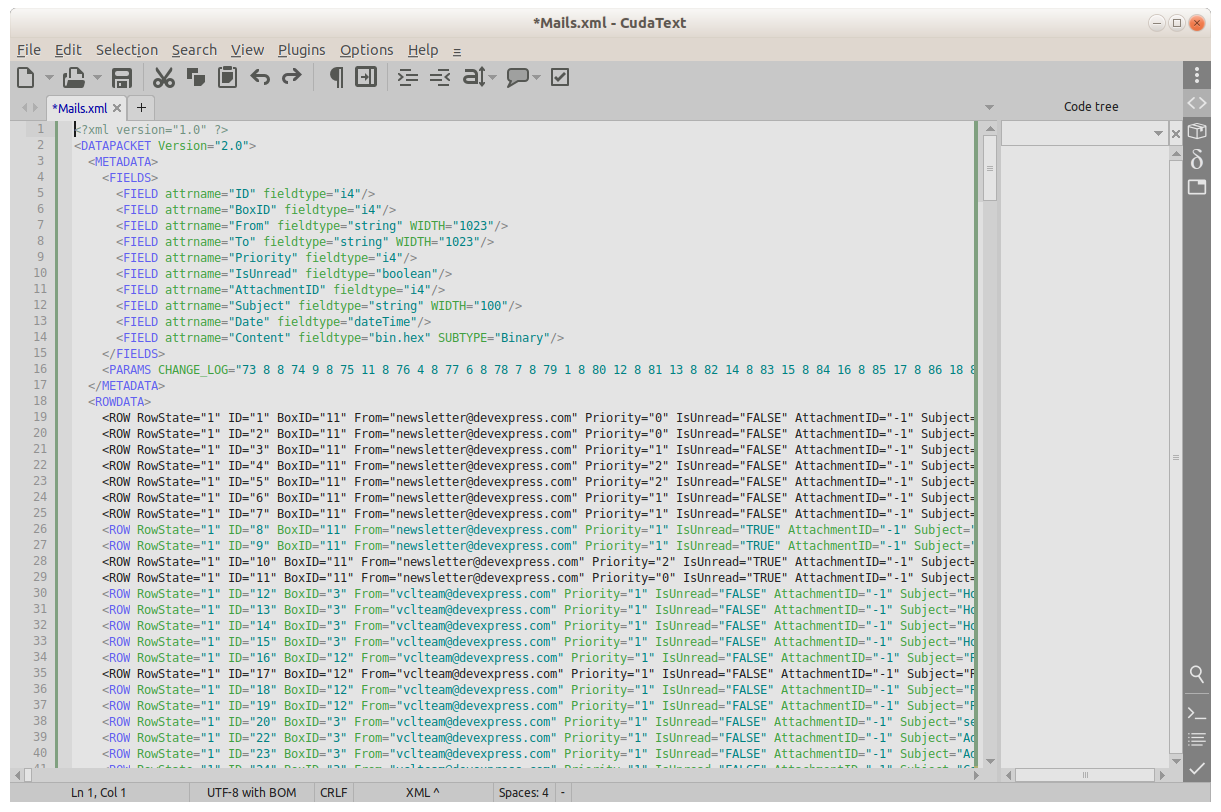The height and width of the screenshot is (812, 1221).
Task: Click the plus button to add a tab
Action: point(141,107)
